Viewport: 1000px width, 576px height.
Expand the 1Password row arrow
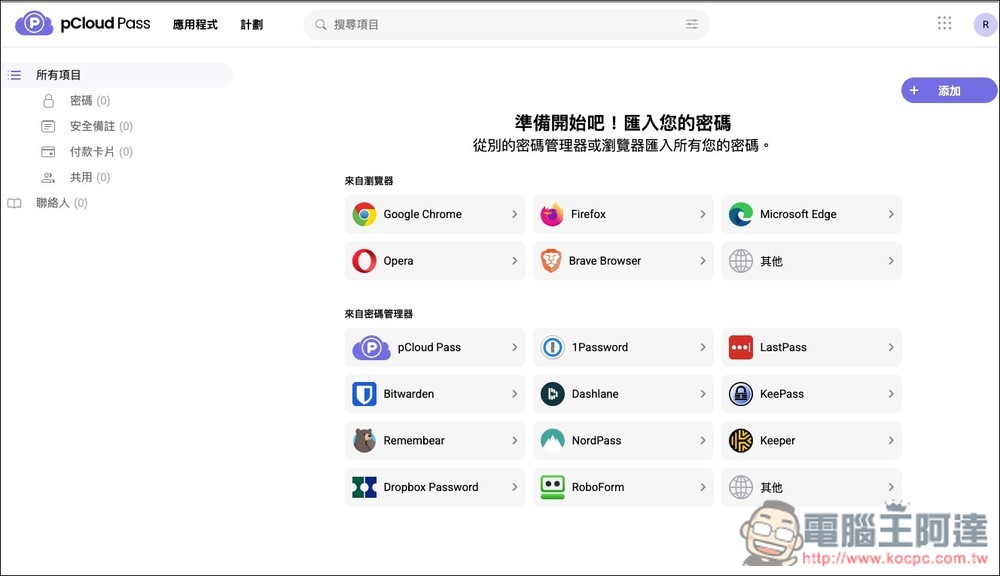[x=703, y=347]
